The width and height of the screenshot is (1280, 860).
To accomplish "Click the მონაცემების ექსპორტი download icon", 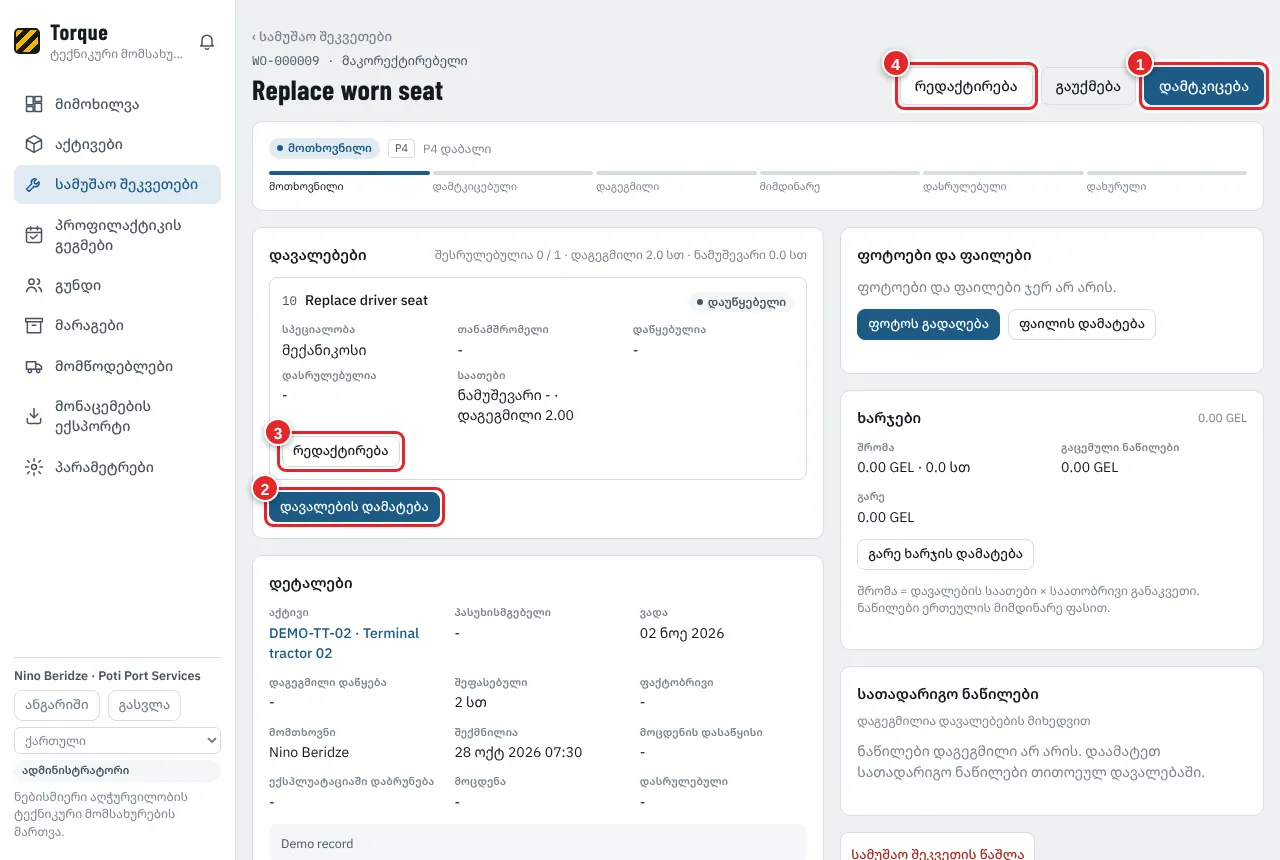I will point(34,417).
